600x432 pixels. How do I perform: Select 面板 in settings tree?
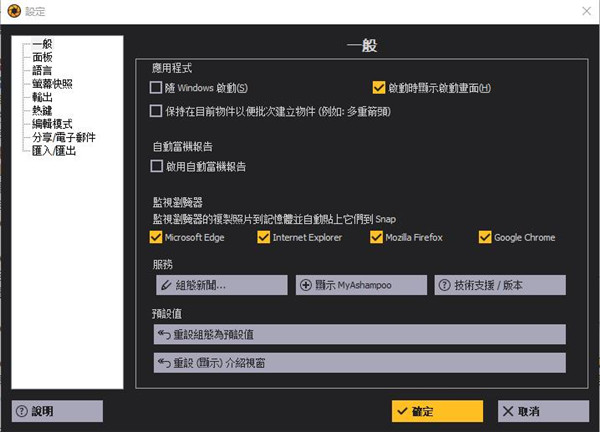coord(42,59)
